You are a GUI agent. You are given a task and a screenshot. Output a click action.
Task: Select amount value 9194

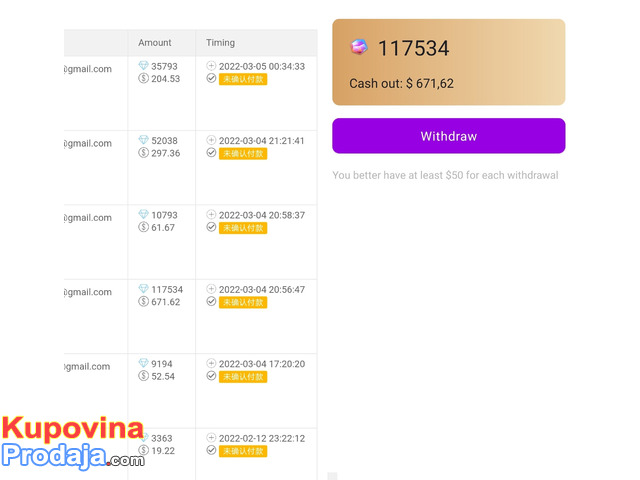pos(162,364)
